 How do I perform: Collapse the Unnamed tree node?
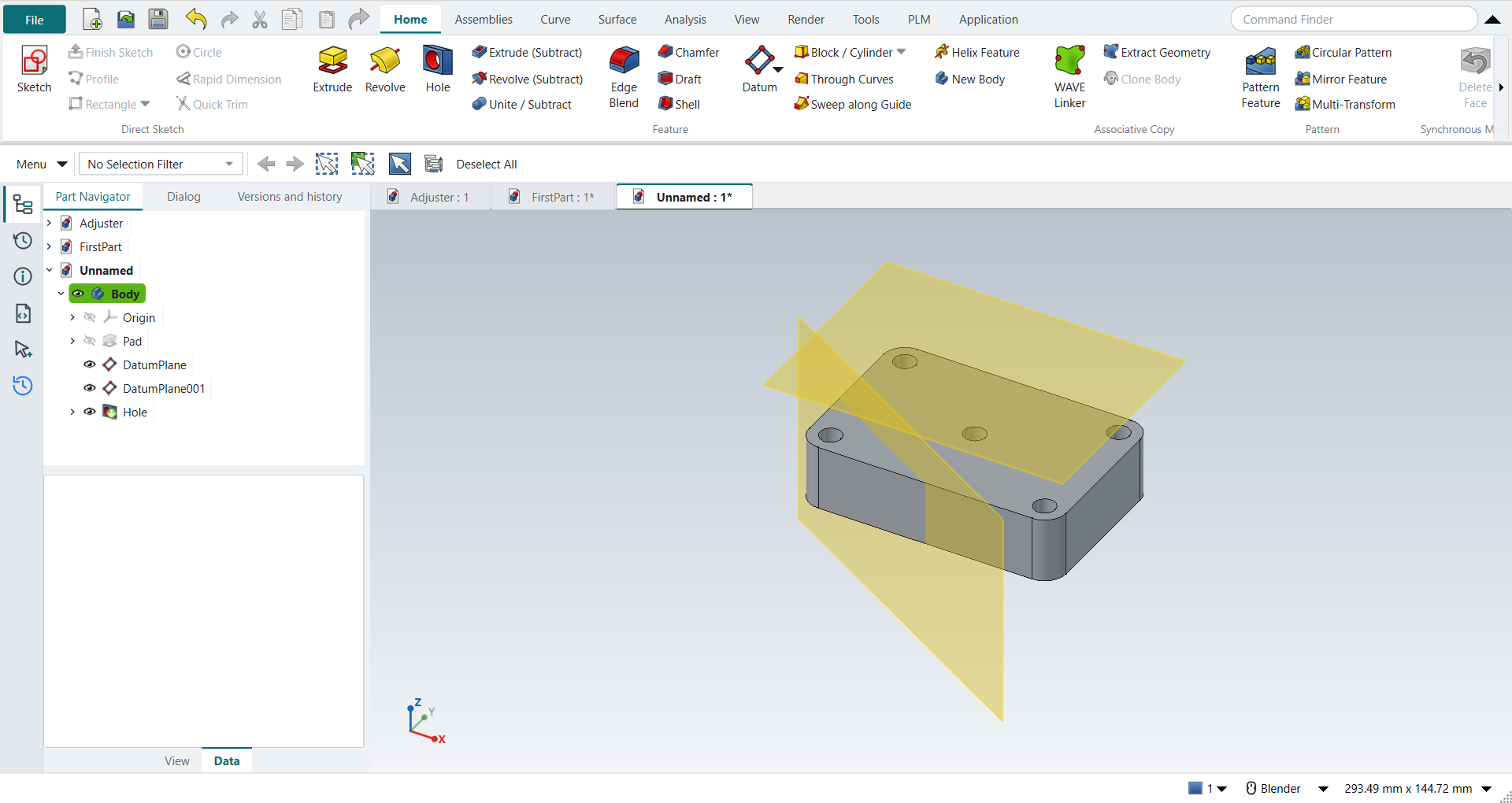pos(49,270)
